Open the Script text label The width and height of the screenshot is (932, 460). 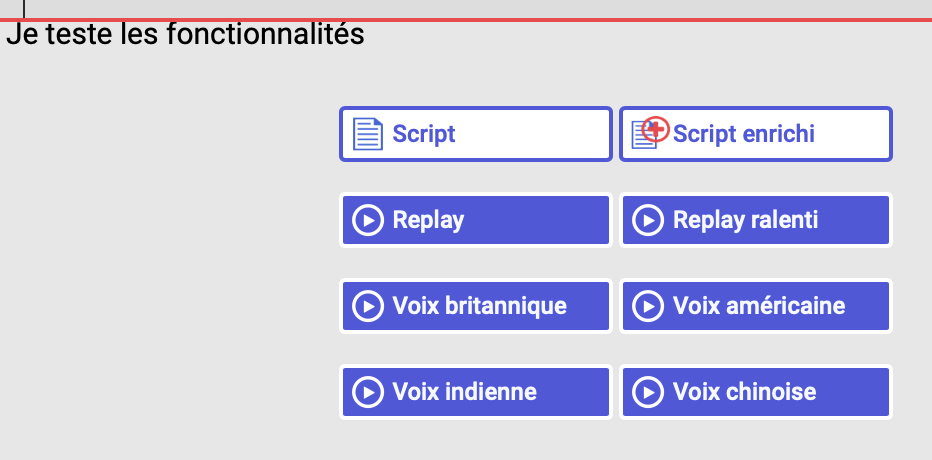pyautogui.click(x=424, y=134)
